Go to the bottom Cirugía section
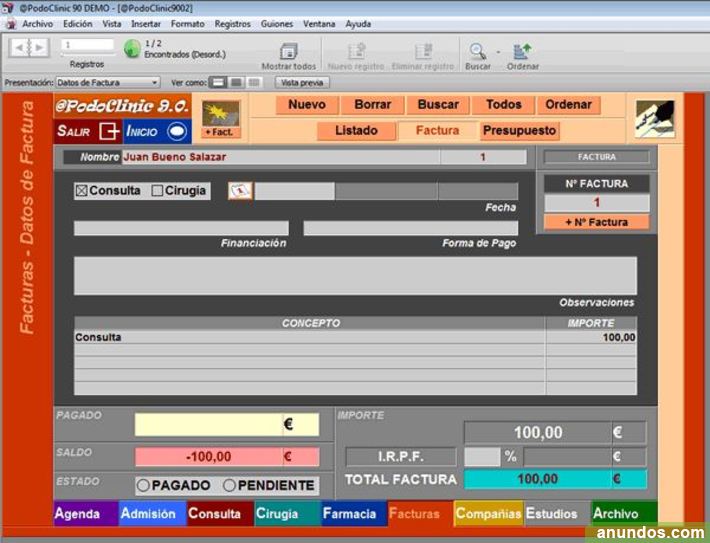The image size is (710, 543). 288,514
